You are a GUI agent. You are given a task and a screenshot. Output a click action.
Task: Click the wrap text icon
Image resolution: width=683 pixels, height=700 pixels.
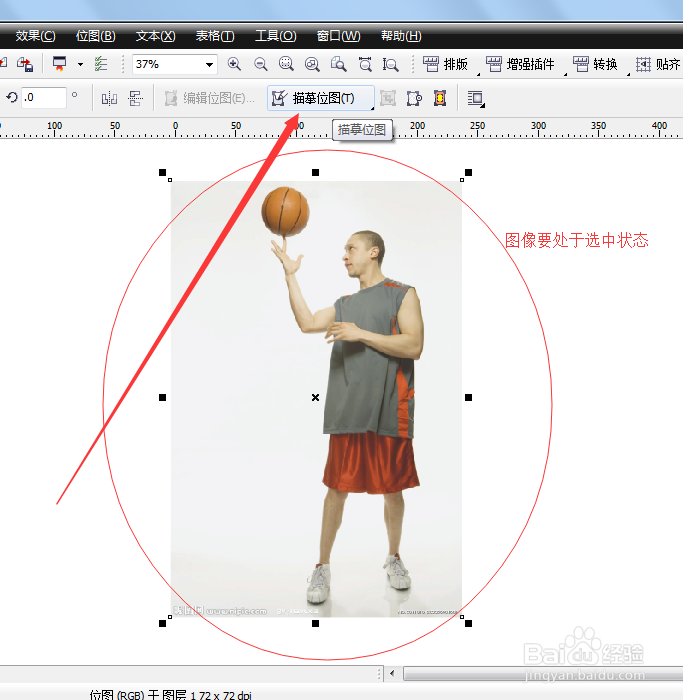click(x=476, y=99)
